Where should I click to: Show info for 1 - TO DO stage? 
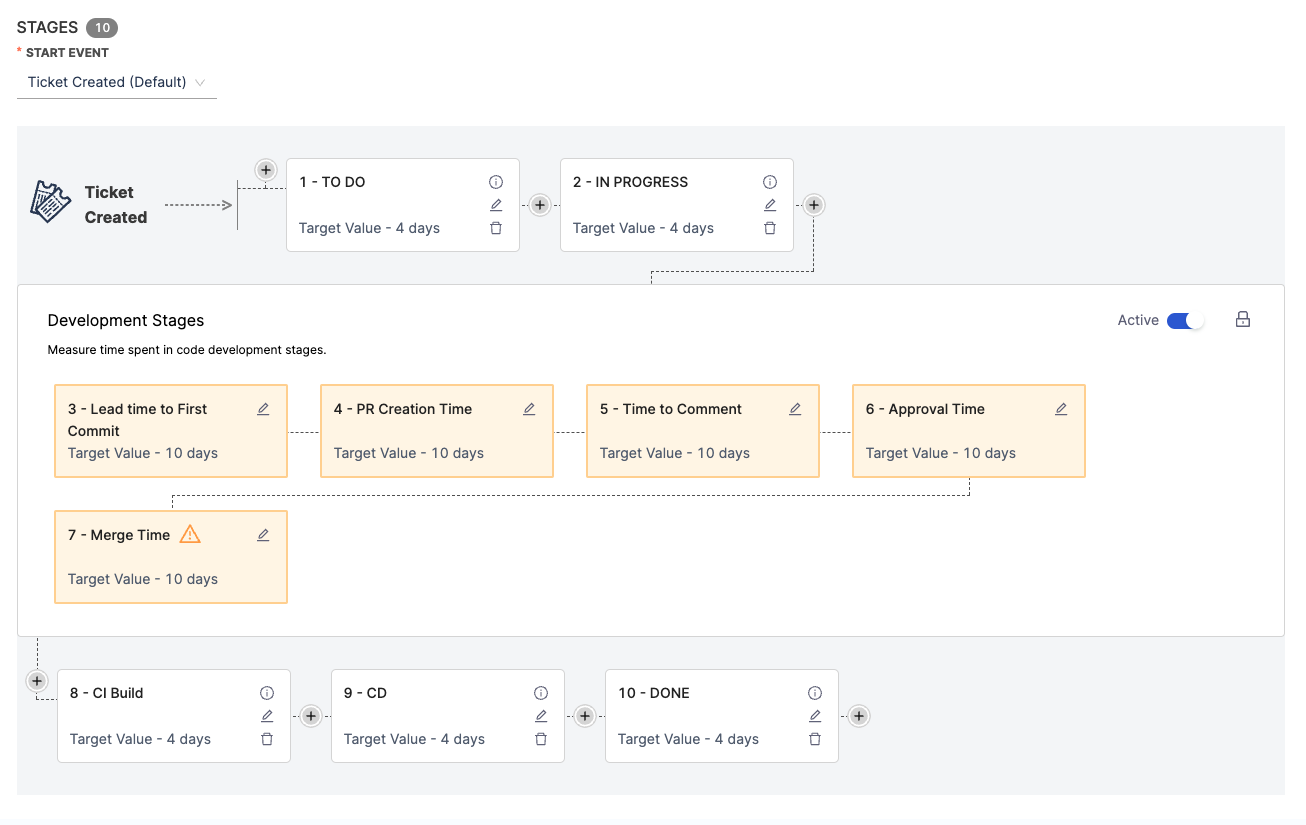tap(496, 182)
